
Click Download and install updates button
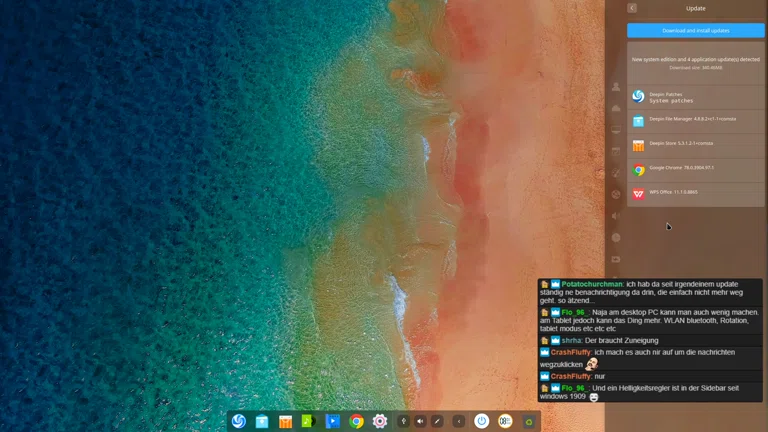(x=696, y=30)
